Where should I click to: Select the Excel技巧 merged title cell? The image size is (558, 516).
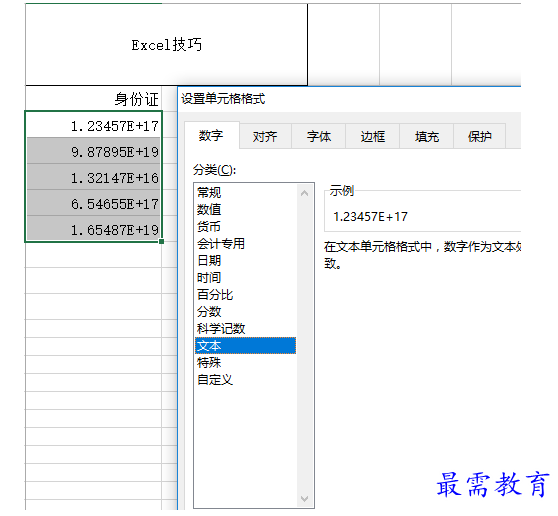(x=167, y=45)
